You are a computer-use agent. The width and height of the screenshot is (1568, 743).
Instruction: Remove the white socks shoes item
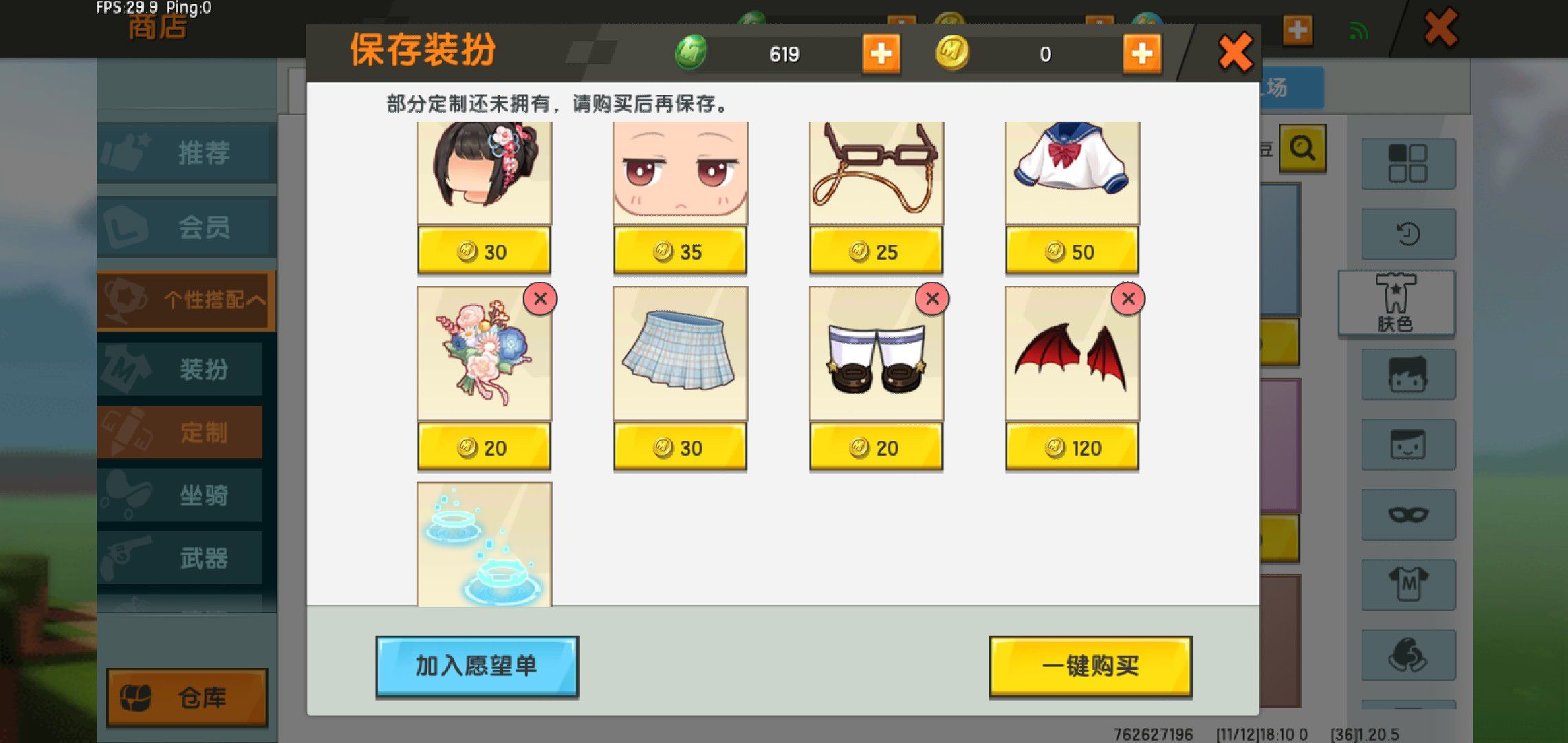[932, 299]
